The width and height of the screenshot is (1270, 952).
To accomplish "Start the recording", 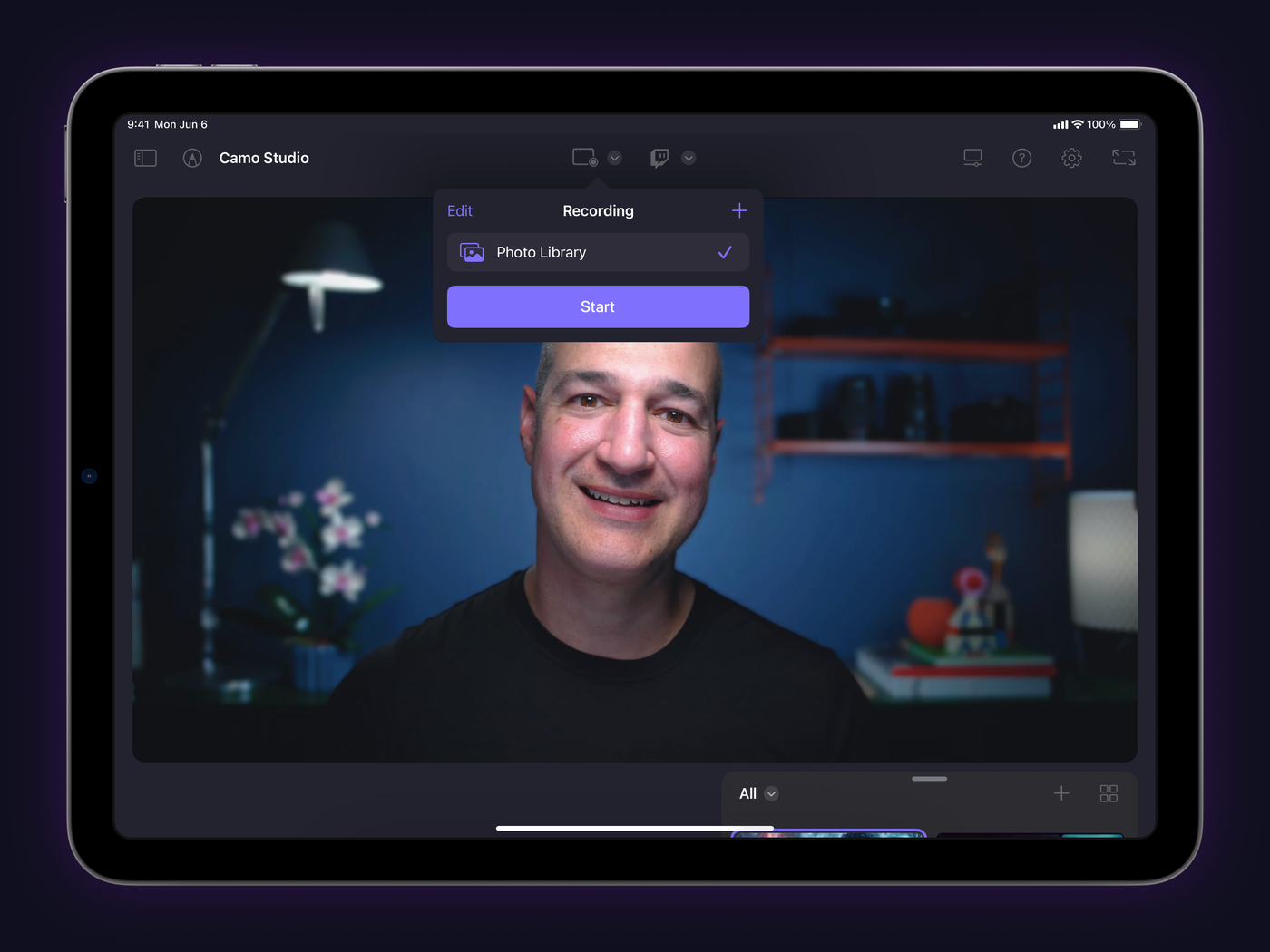I will [x=598, y=306].
